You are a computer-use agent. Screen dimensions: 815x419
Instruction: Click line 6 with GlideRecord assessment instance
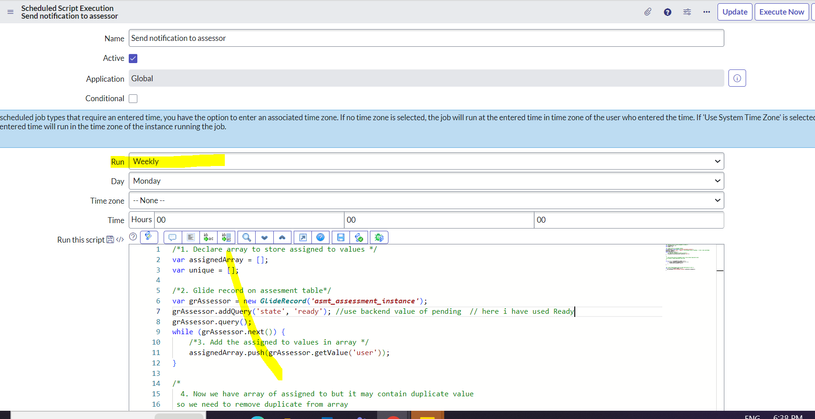(299, 301)
